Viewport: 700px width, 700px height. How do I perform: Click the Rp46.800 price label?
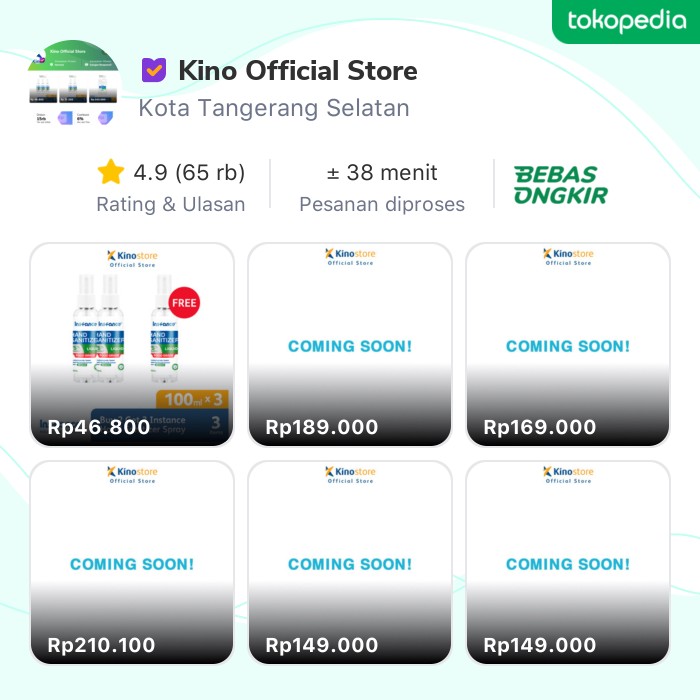(x=99, y=427)
